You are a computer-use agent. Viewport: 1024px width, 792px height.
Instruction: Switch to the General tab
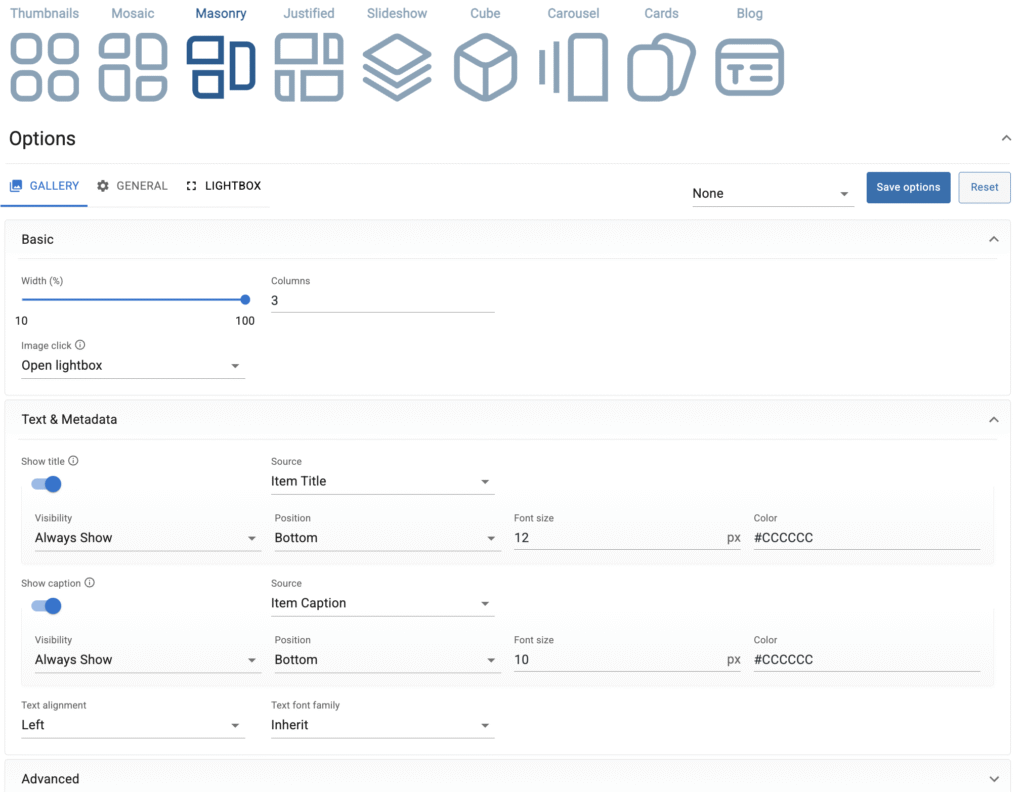coord(132,186)
